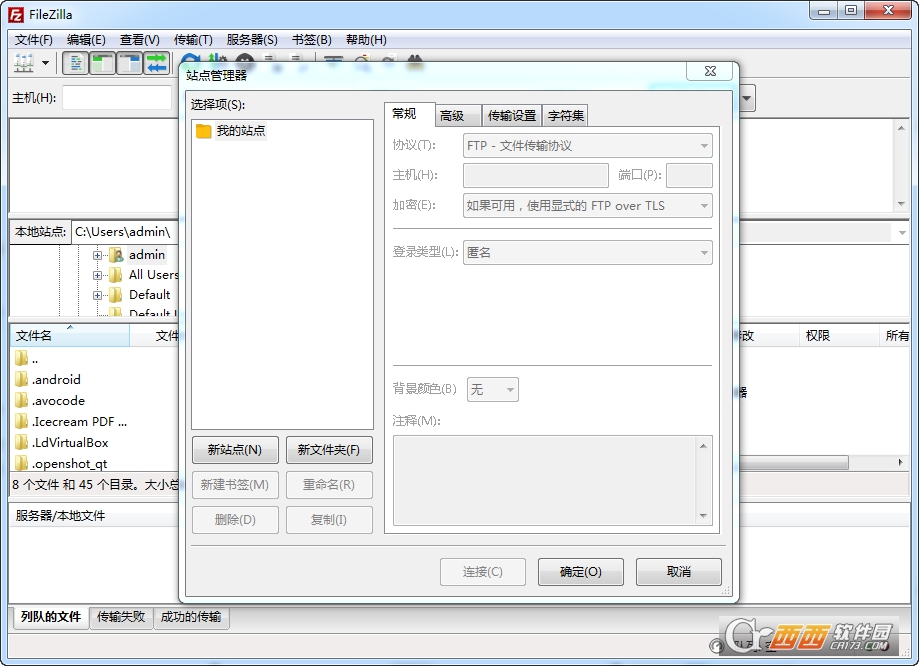This screenshot has height=666, width=919.
Task: Click the 端口(P) port input field
Action: pyautogui.click(x=689, y=175)
